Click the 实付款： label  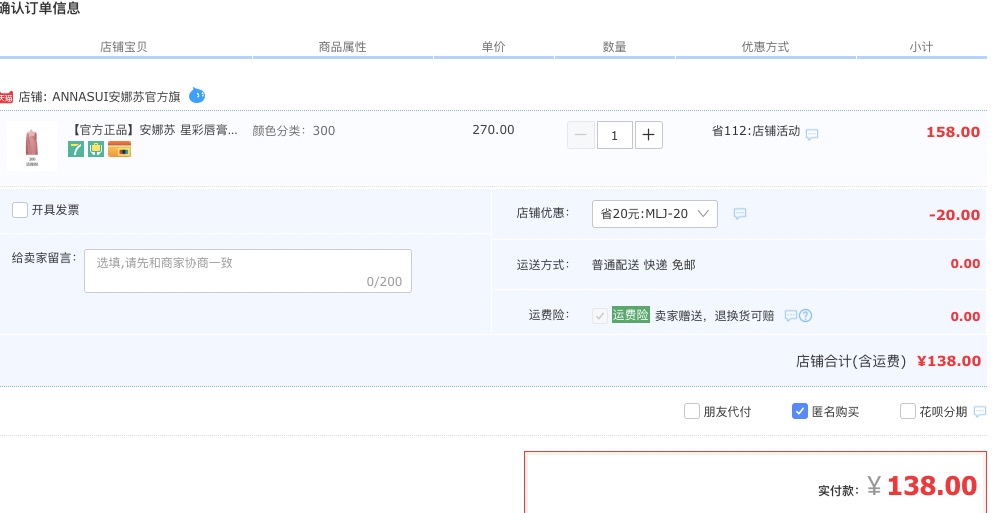tap(839, 491)
